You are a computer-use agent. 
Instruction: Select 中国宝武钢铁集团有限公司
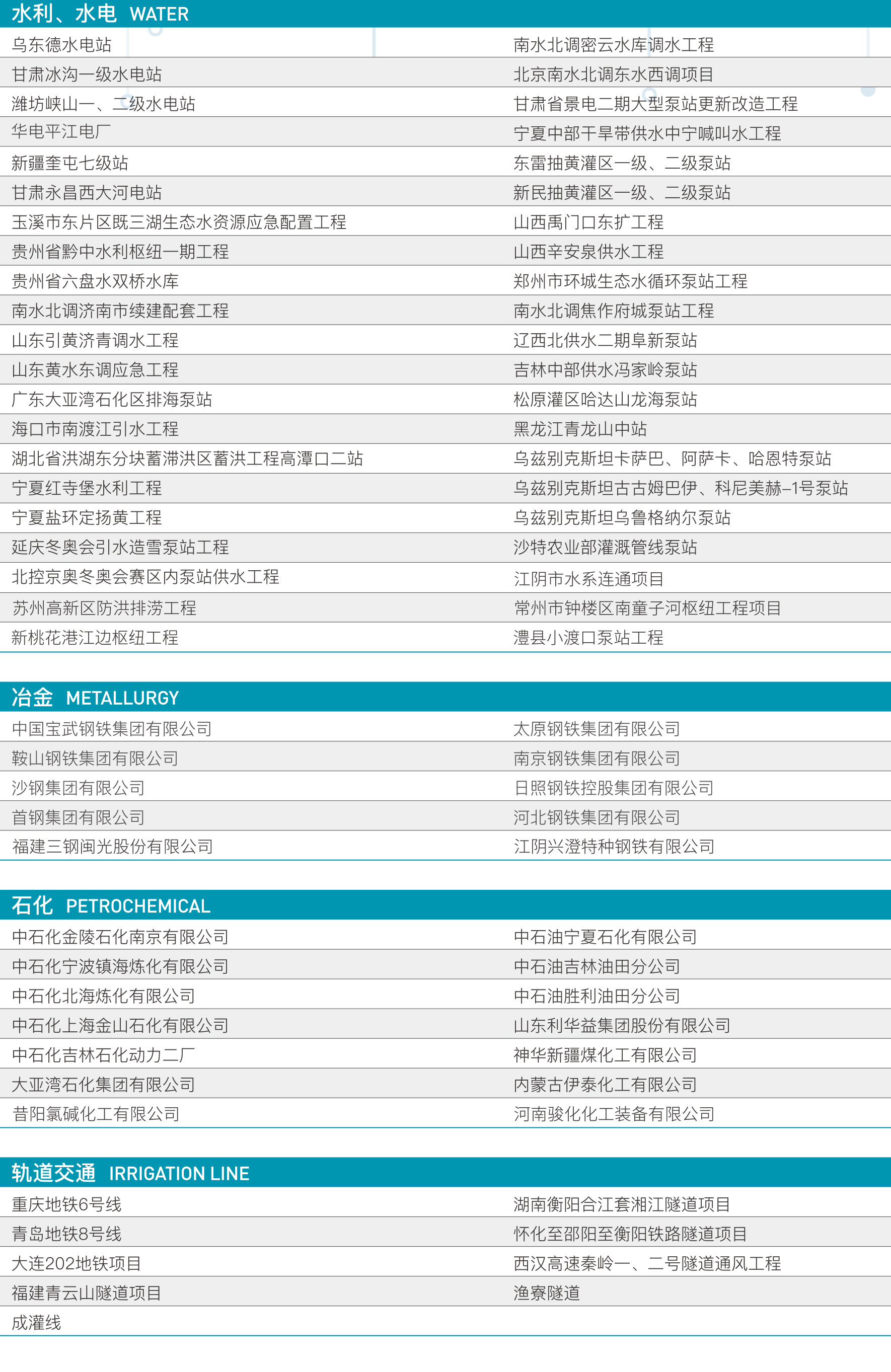pos(112,729)
